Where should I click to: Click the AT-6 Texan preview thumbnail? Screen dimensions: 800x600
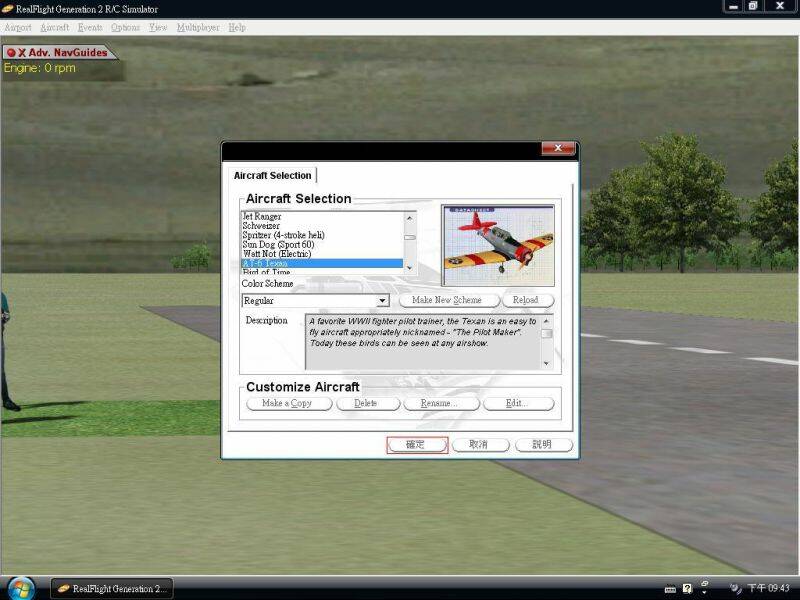click(498, 245)
